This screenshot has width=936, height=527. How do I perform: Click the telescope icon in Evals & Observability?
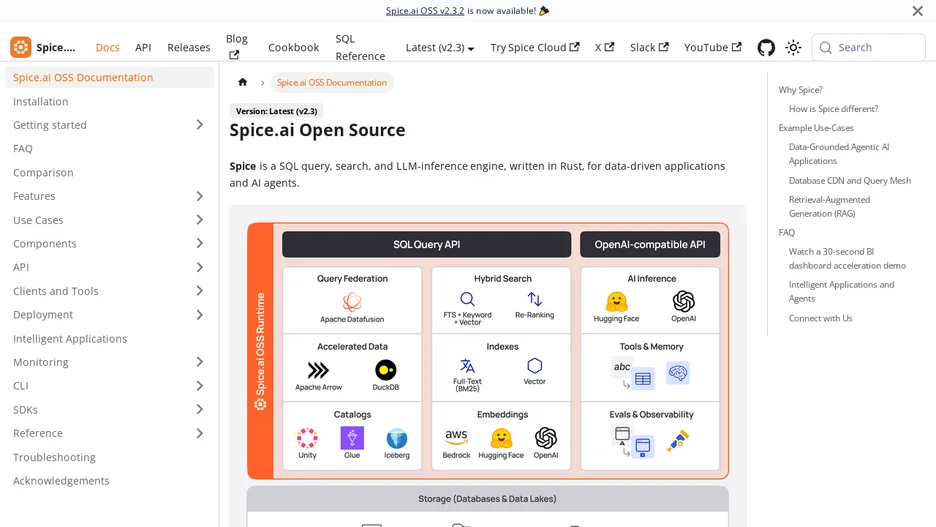click(x=678, y=441)
